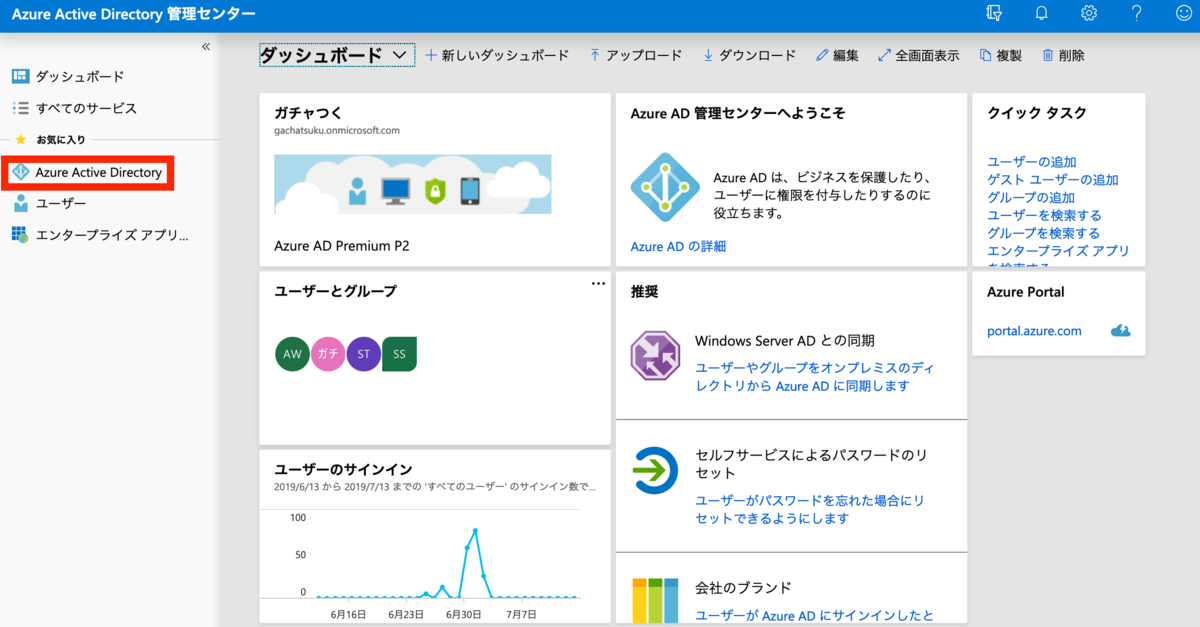Click the self-service password reset icon
The height and width of the screenshot is (627, 1200).
656,471
